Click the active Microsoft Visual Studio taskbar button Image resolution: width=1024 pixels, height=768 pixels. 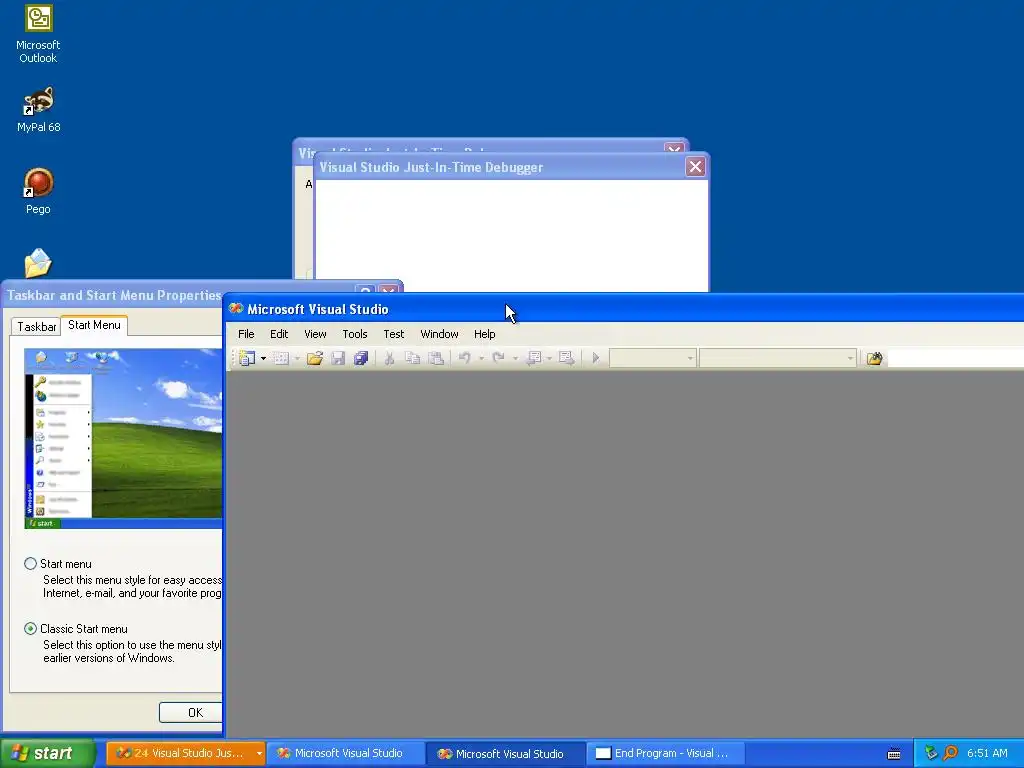(505, 754)
